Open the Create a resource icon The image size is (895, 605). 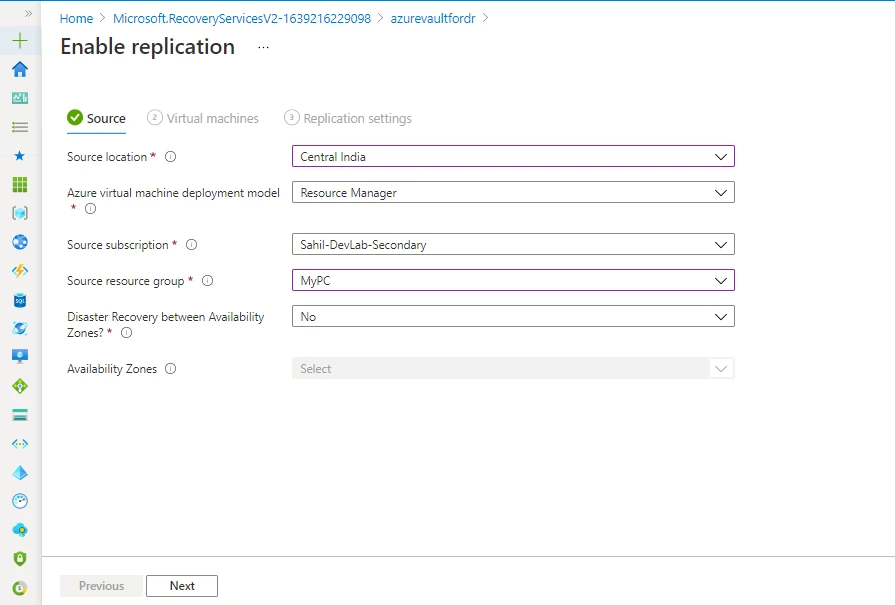19,41
